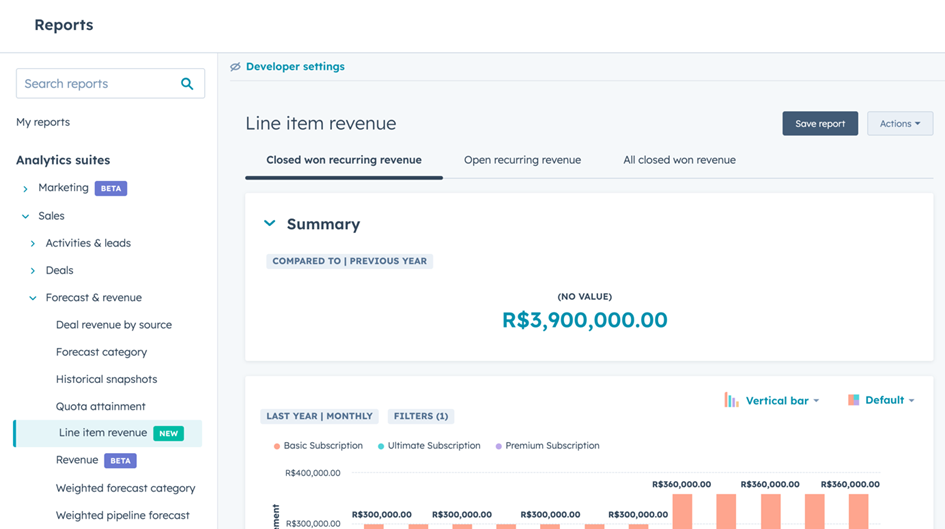
Task: Collapse Forecast & revenue section
Action: (x=33, y=298)
